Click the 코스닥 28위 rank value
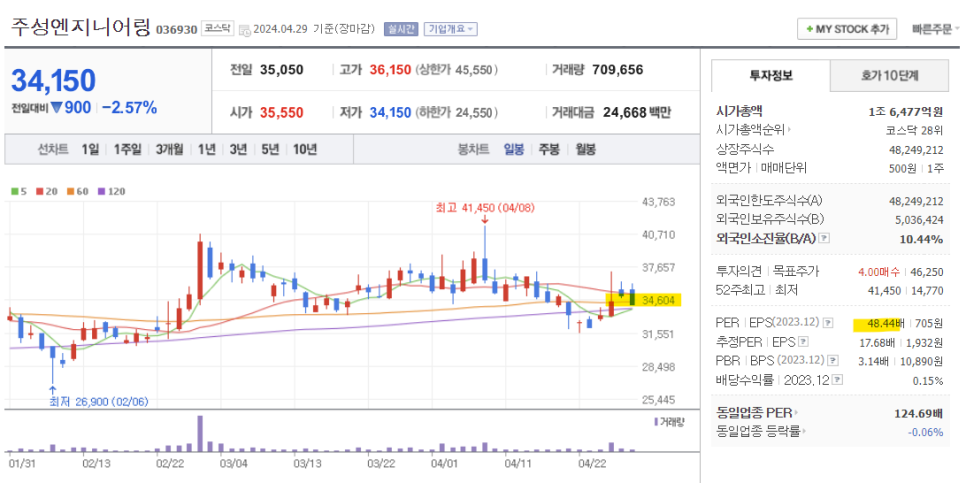The image size is (966, 483). [x=914, y=130]
